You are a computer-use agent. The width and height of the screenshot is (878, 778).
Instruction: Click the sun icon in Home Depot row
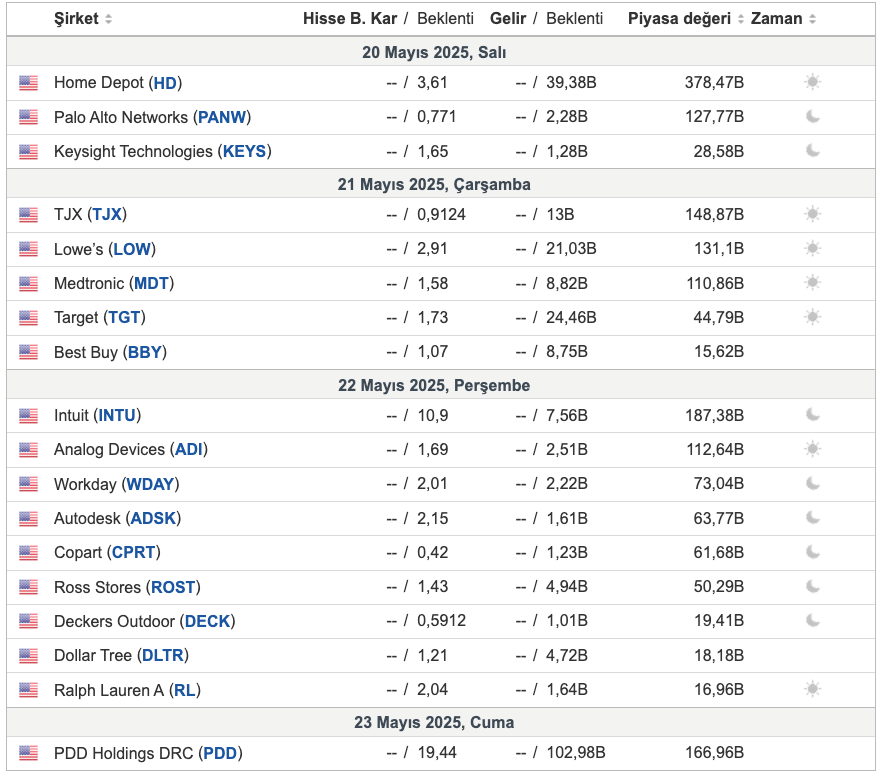812,82
